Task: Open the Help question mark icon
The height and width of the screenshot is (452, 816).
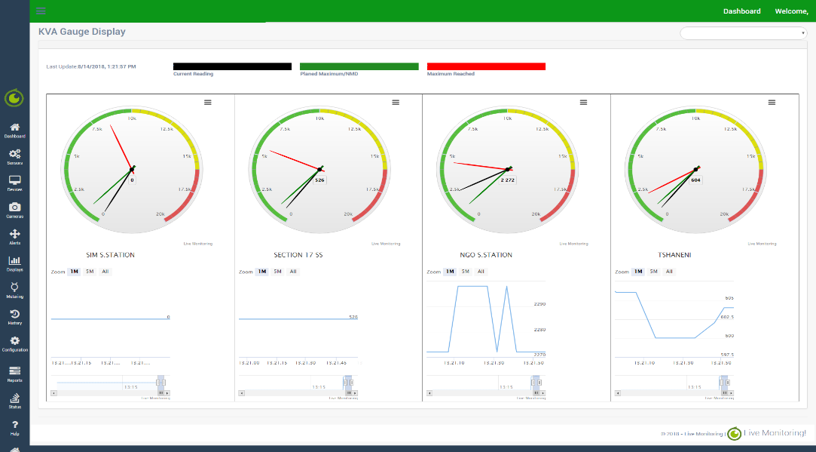Action: (14, 427)
